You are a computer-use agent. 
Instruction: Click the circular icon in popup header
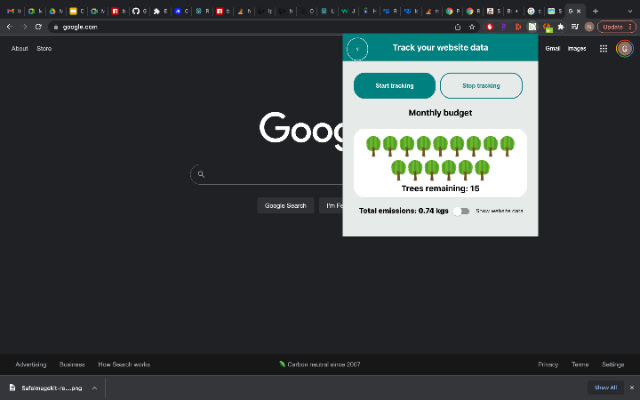357,49
